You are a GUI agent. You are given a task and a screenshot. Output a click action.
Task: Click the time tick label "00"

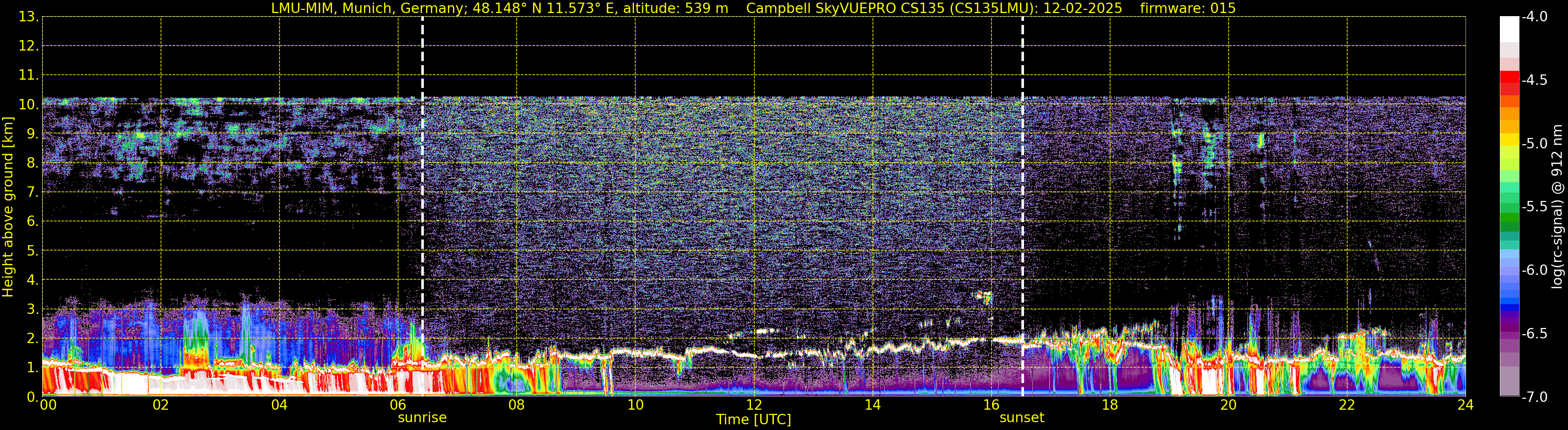(x=48, y=405)
